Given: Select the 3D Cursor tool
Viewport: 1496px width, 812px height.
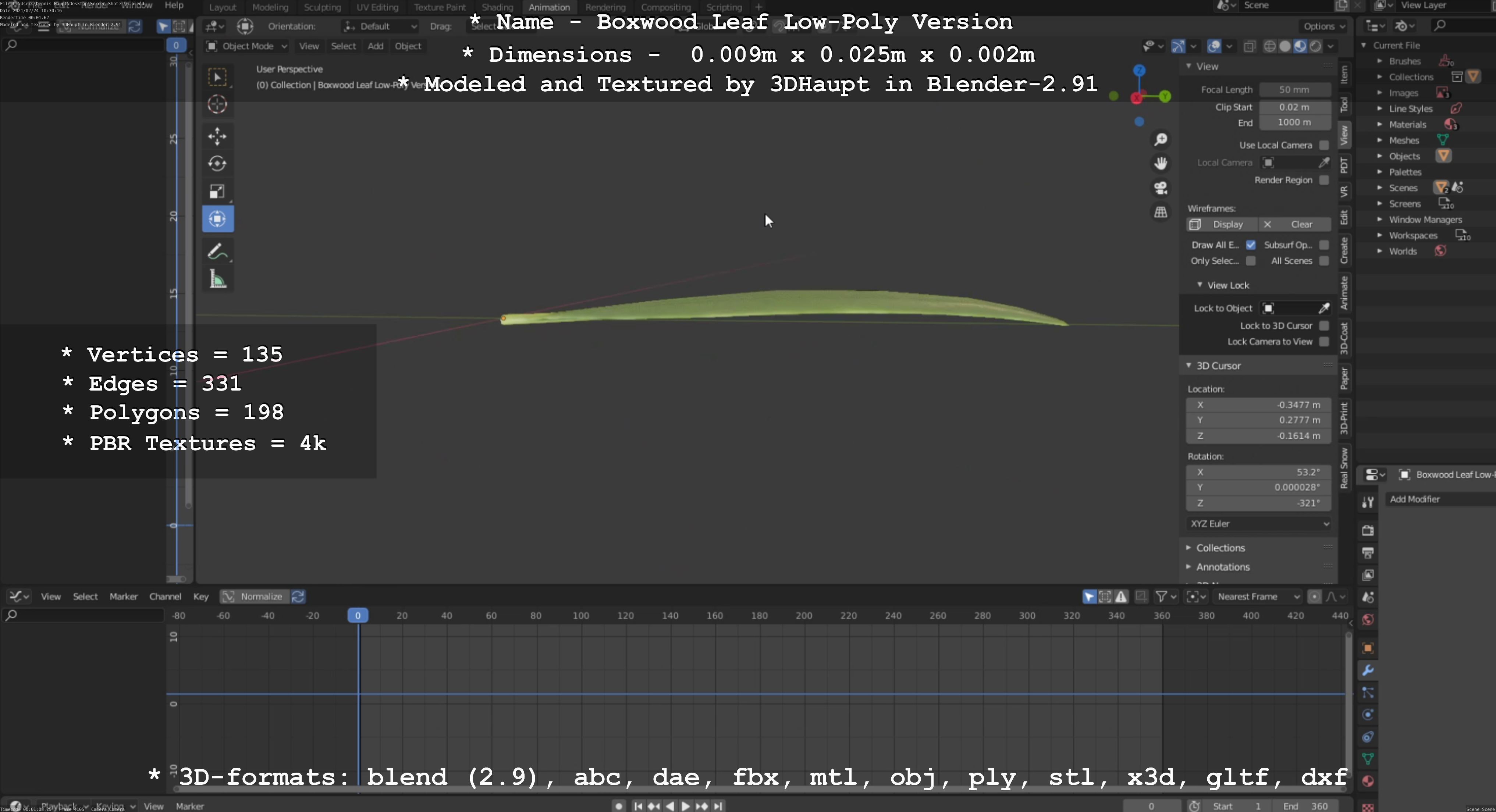Looking at the screenshot, I should tap(217, 104).
